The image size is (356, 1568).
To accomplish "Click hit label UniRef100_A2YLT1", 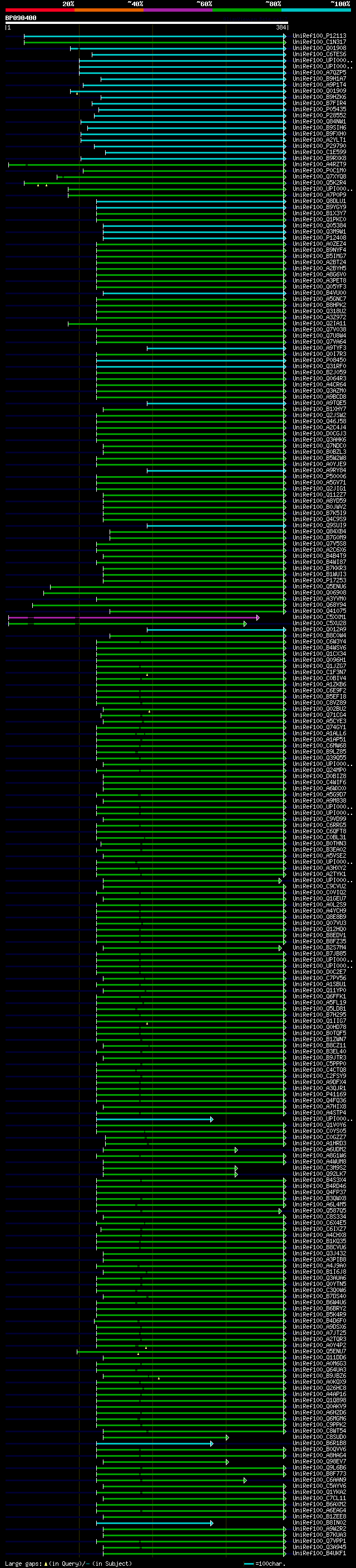I will (x=319, y=140).
